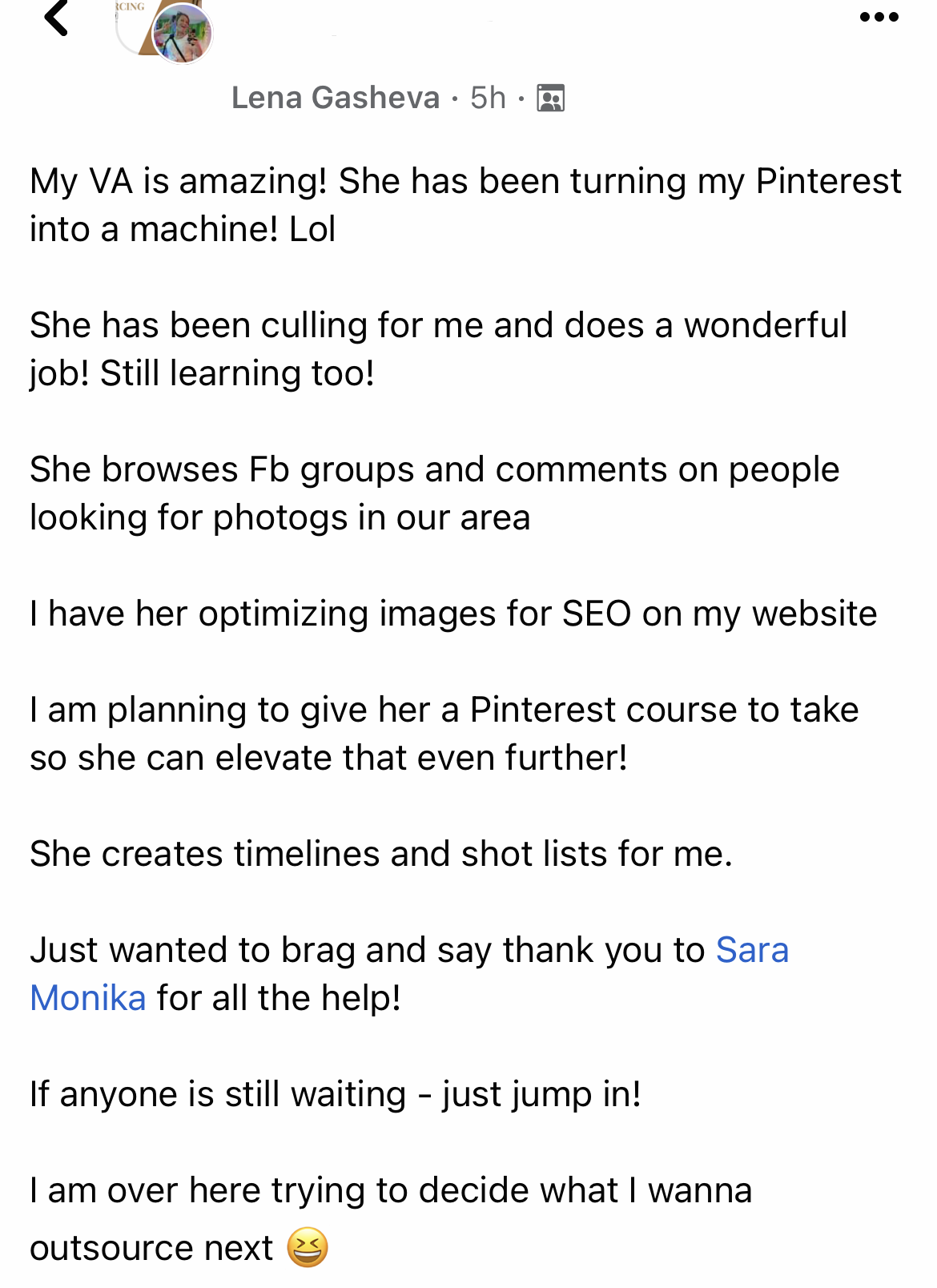The width and height of the screenshot is (937, 1288).
Task: Click the 5h post timestamp
Action: [488, 98]
